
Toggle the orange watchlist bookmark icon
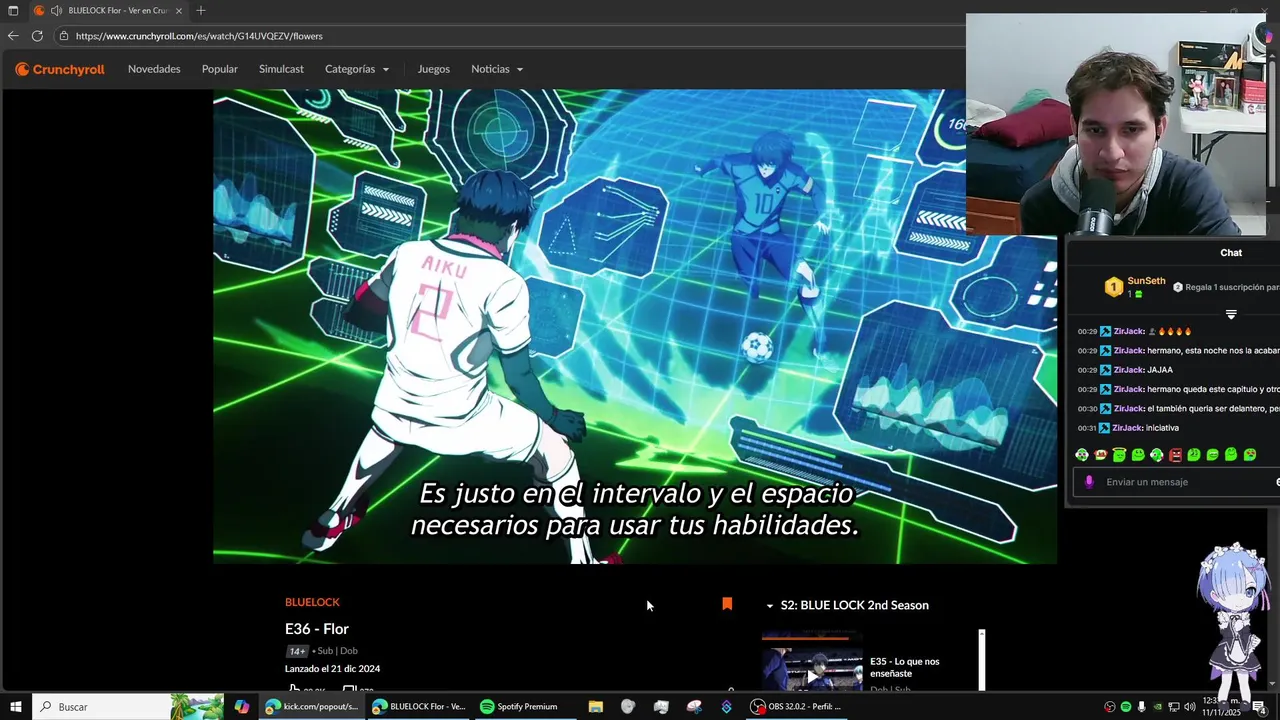[727, 604]
